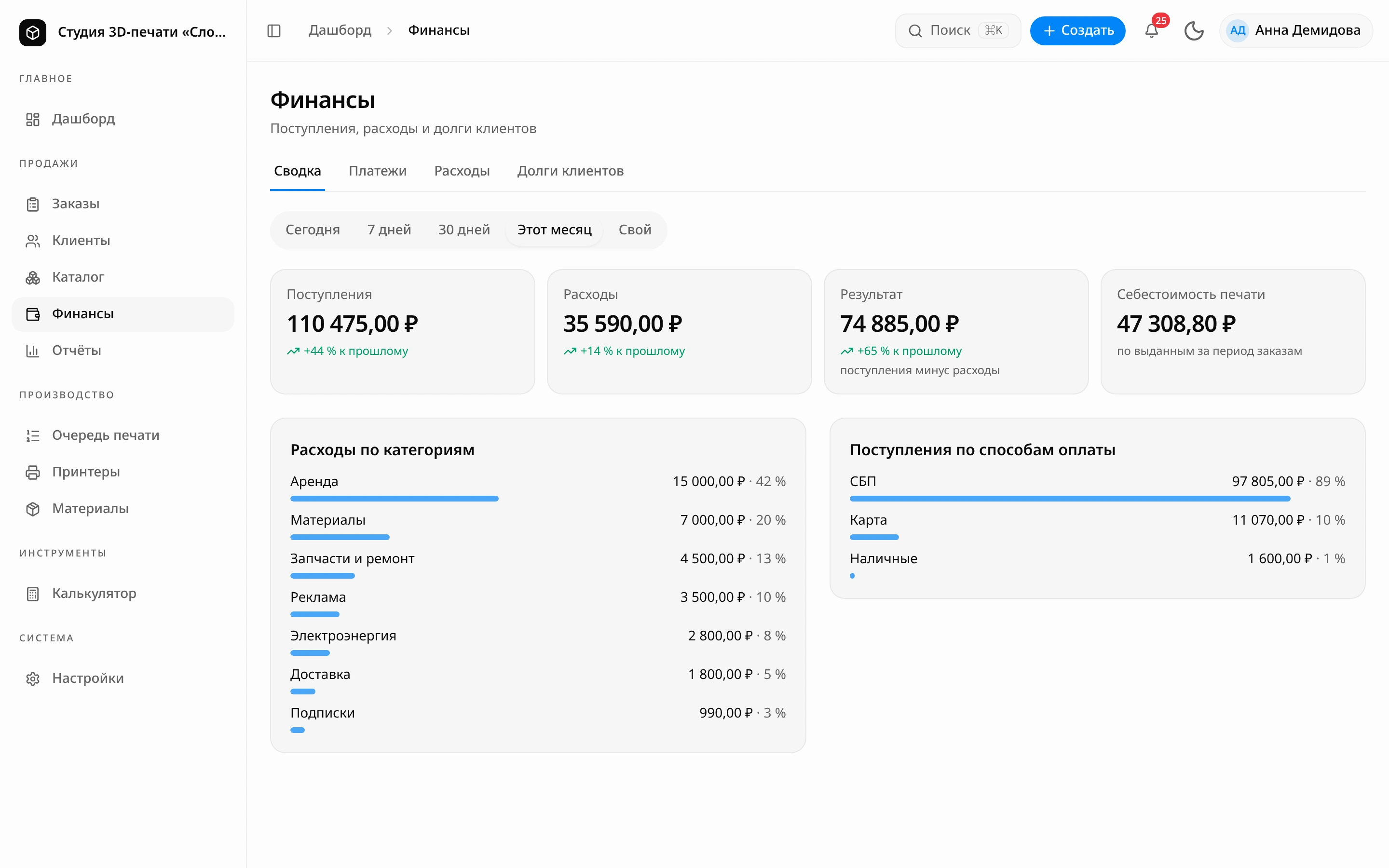Viewport: 1389px width, 868px height.
Task: Select the Этот месяц period filter
Action: click(x=555, y=230)
